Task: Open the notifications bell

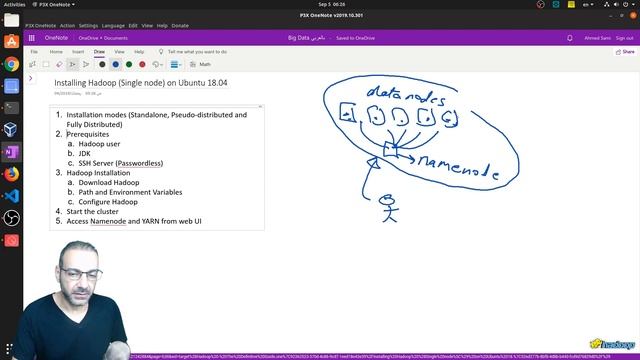Action: pyautogui.click(x=570, y=38)
